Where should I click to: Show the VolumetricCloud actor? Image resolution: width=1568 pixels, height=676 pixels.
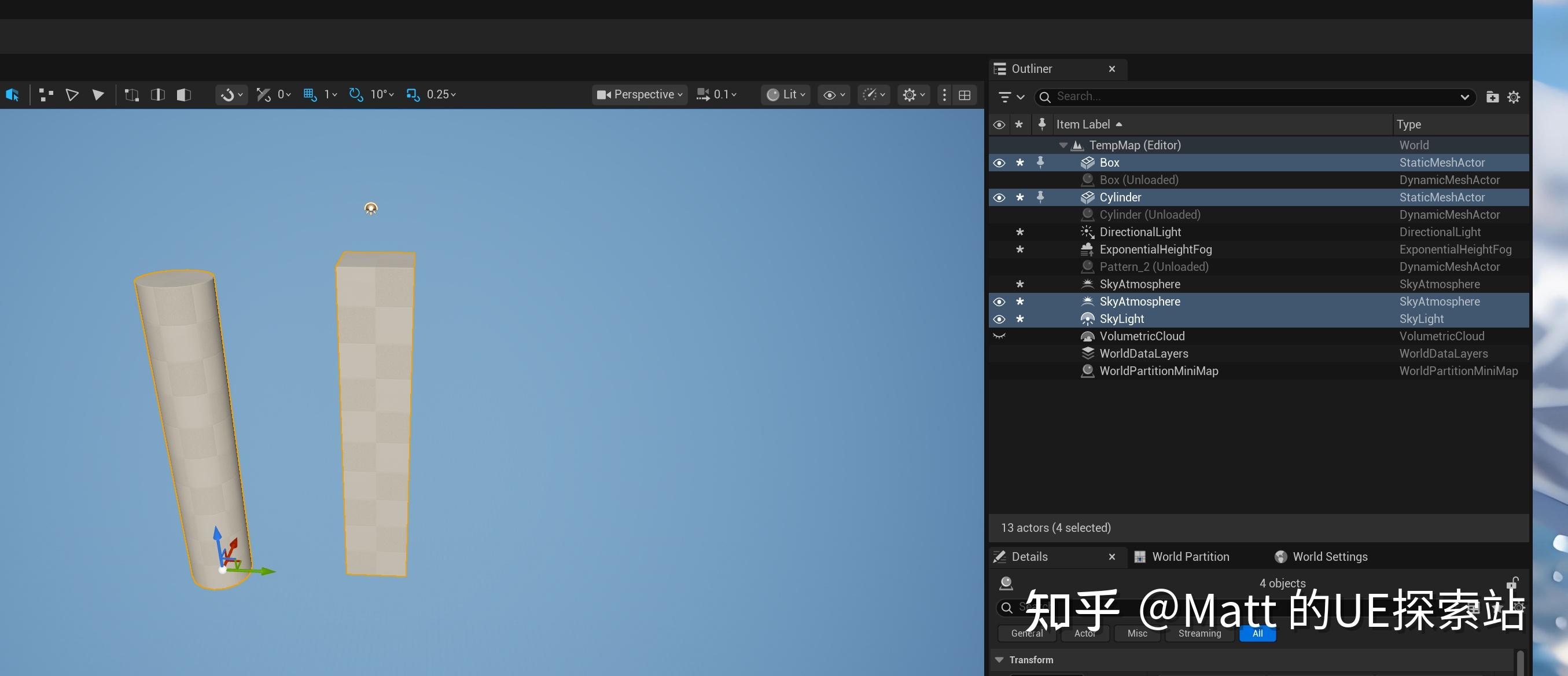click(999, 336)
